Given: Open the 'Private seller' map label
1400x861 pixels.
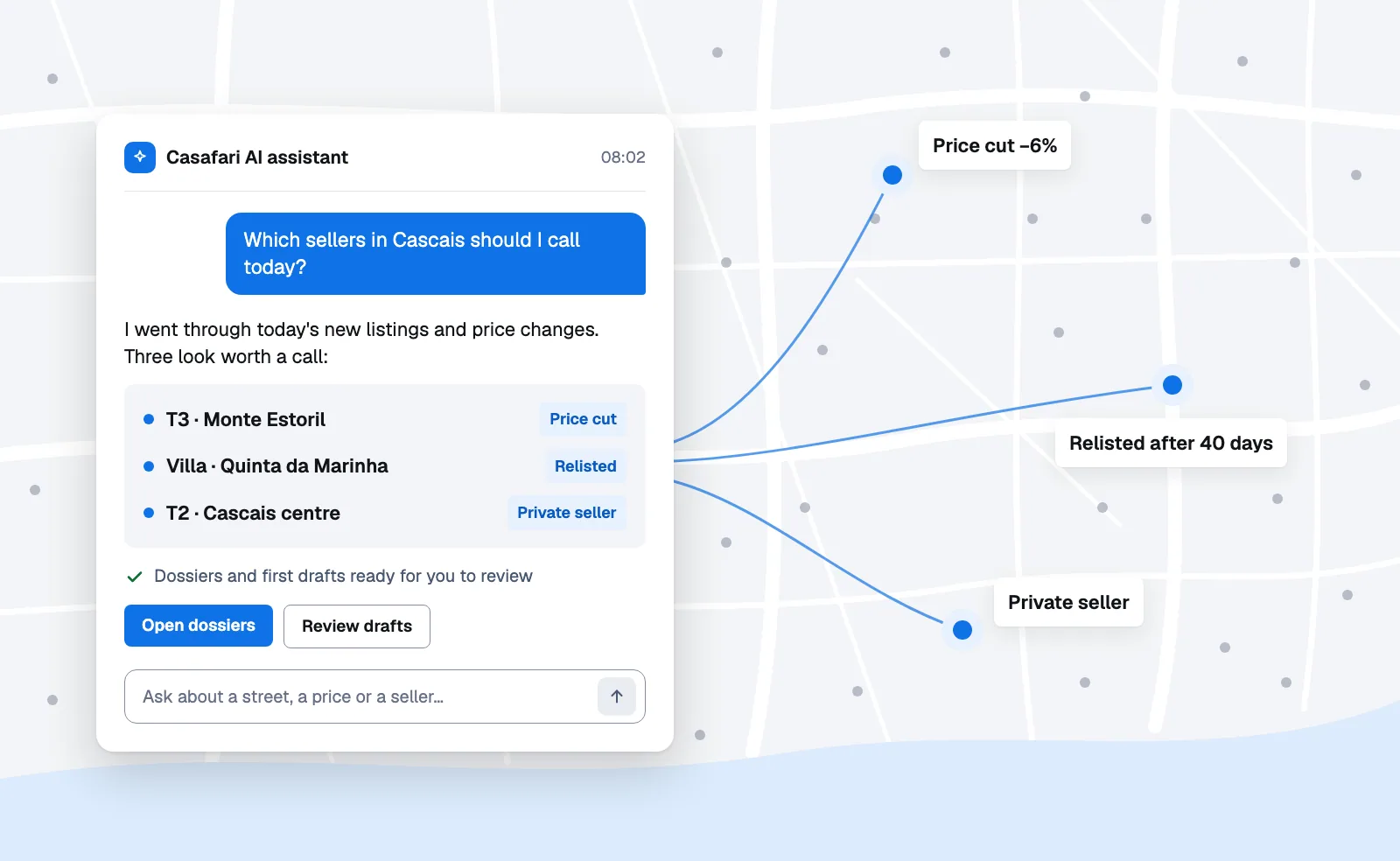Looking at the screenshot, I should tap(1068, 602).
